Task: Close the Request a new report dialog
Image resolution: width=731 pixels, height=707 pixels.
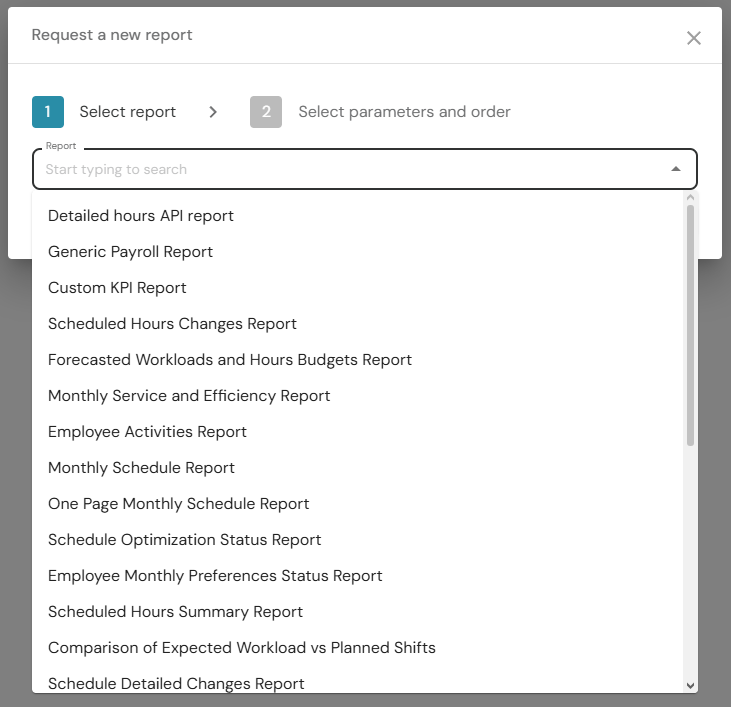Action: point(694,38)
